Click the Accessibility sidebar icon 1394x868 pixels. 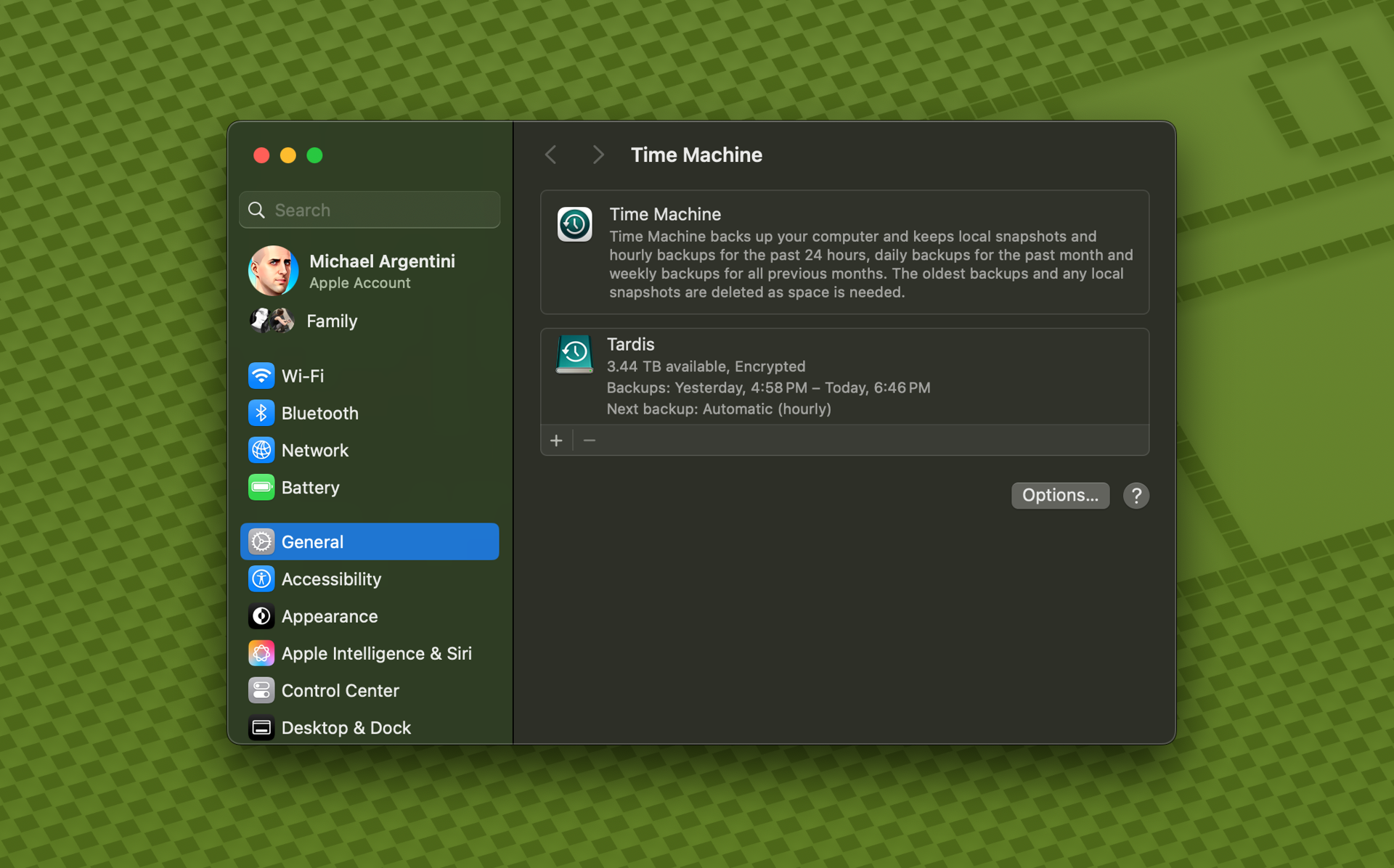[x=261, y=578]
